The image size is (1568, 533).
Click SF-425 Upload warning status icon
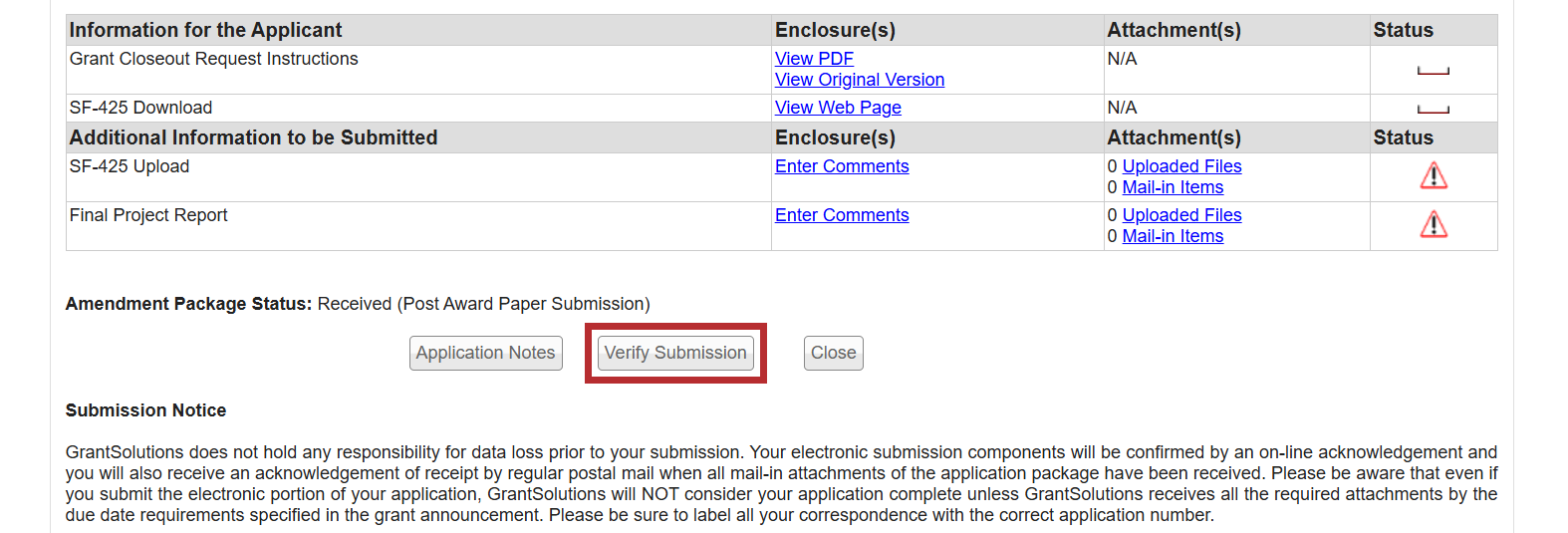pyautogui.click(x=1434, y=176)
